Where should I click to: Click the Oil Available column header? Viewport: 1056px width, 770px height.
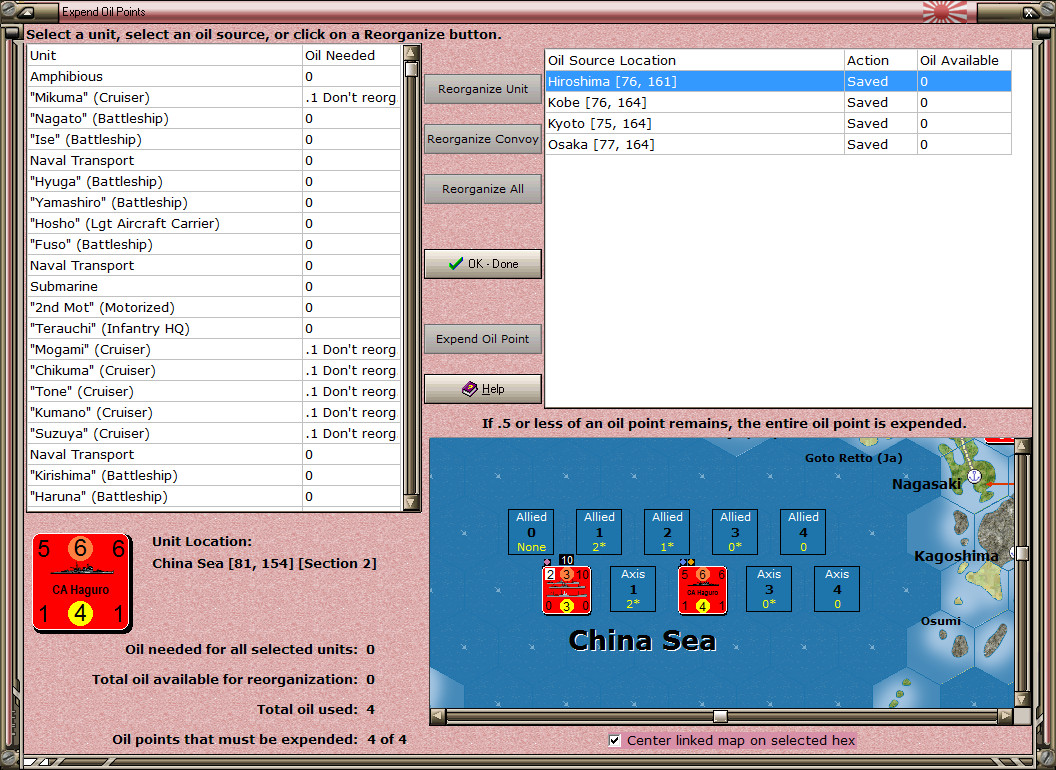pyautogui.click(x=964, y=61)
